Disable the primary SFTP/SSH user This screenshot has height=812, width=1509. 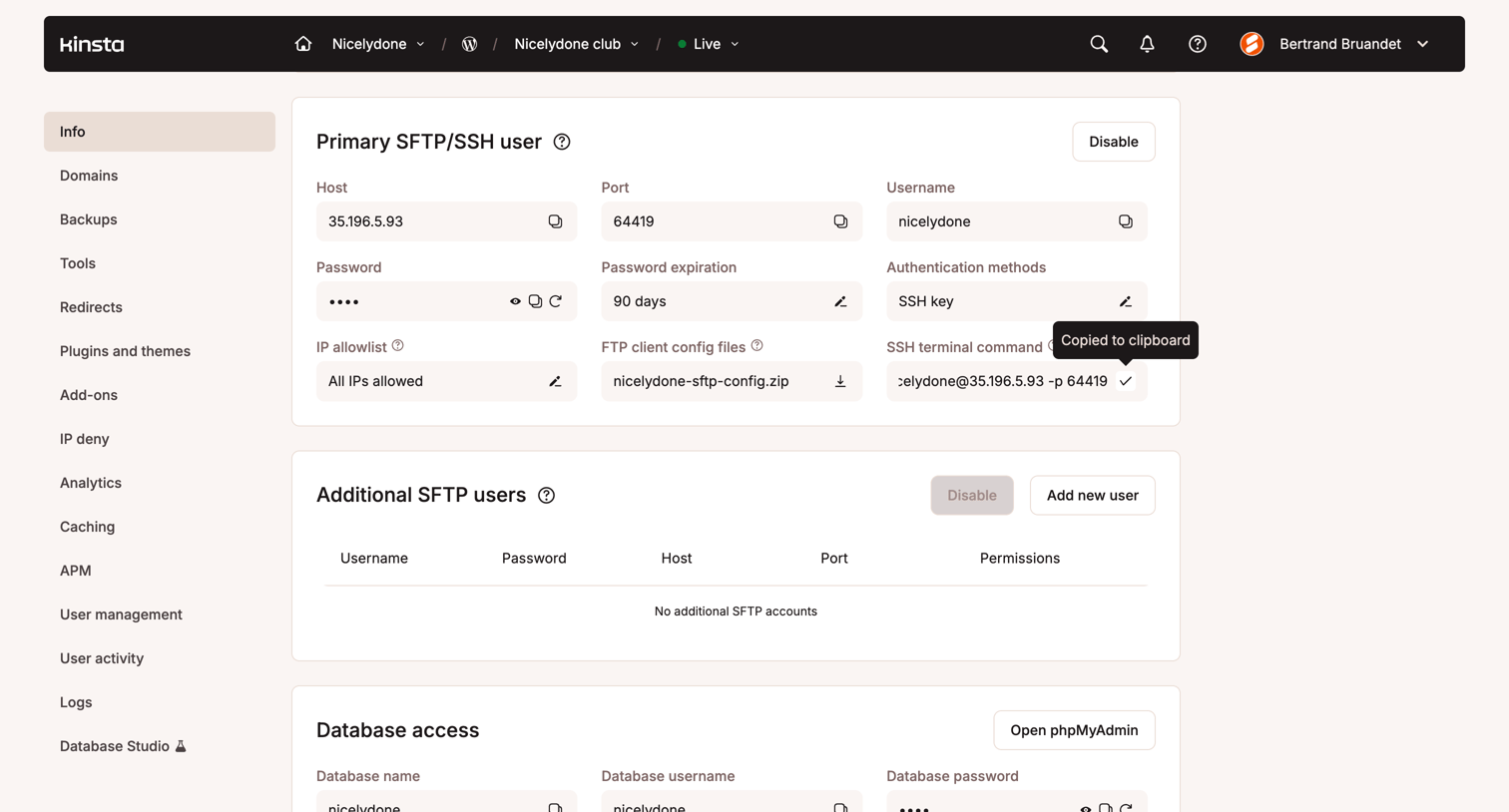1114,142
